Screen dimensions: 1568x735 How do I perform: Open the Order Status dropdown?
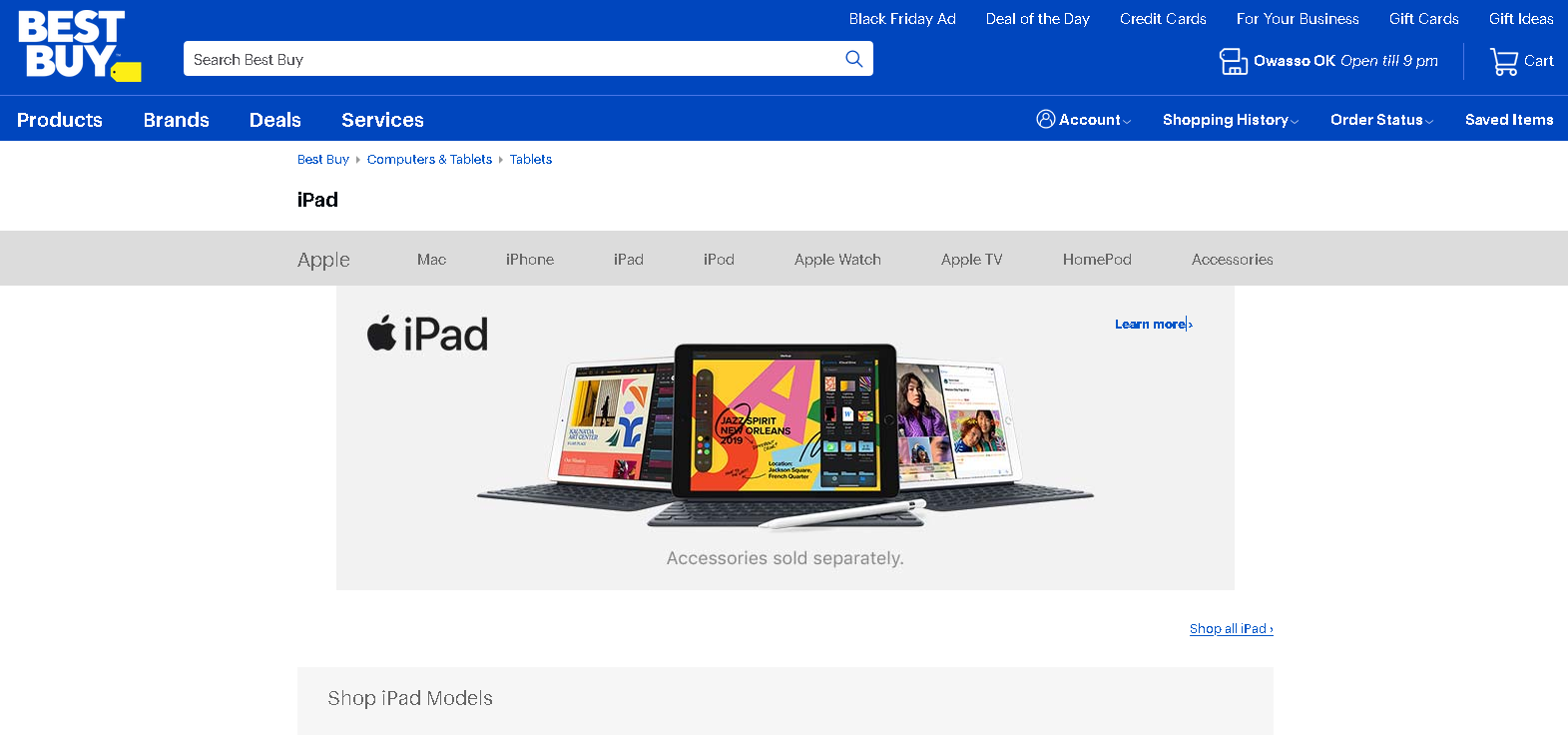tap(1380, 120)
